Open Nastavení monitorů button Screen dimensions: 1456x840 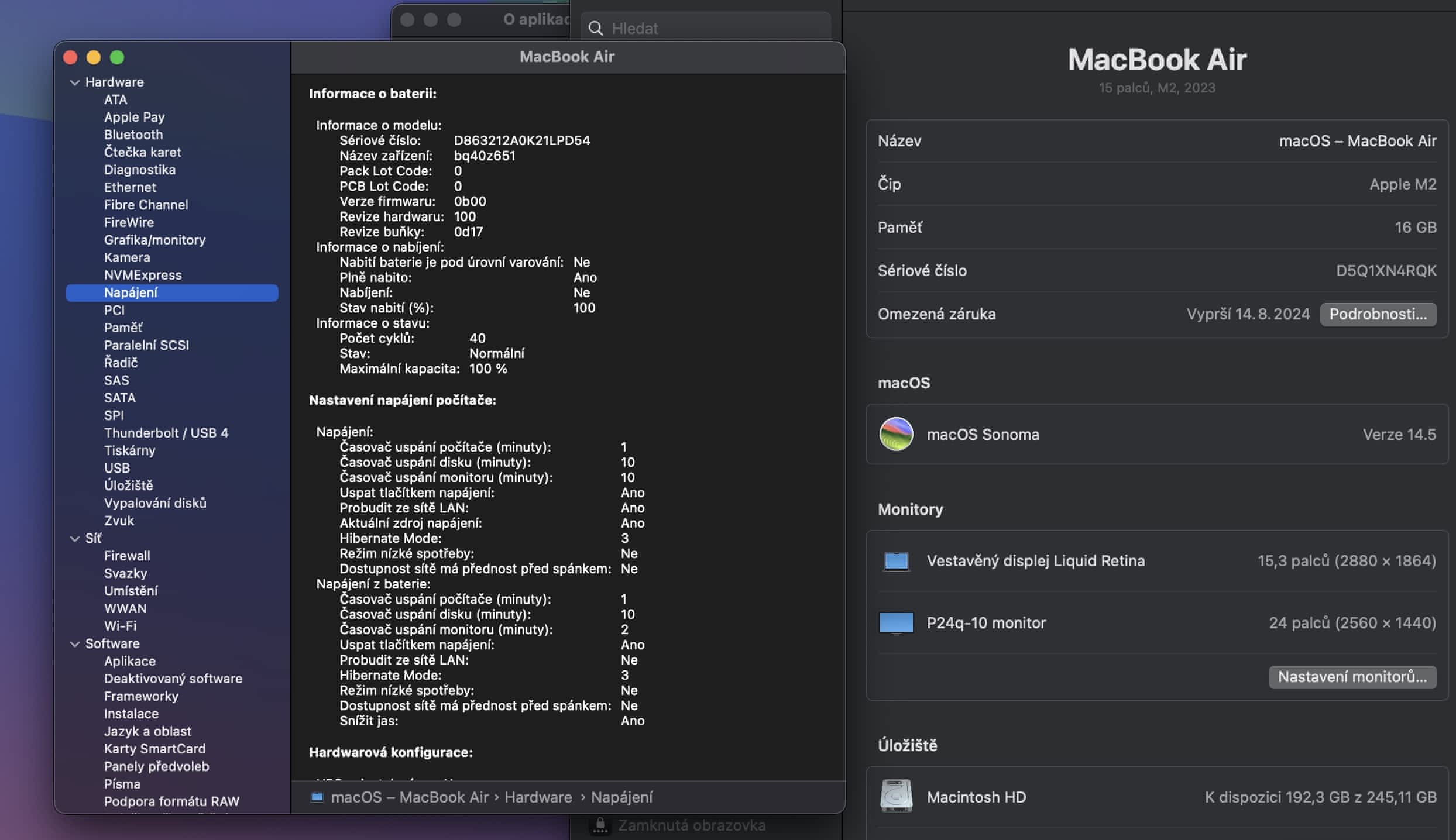click(1352, 677)
